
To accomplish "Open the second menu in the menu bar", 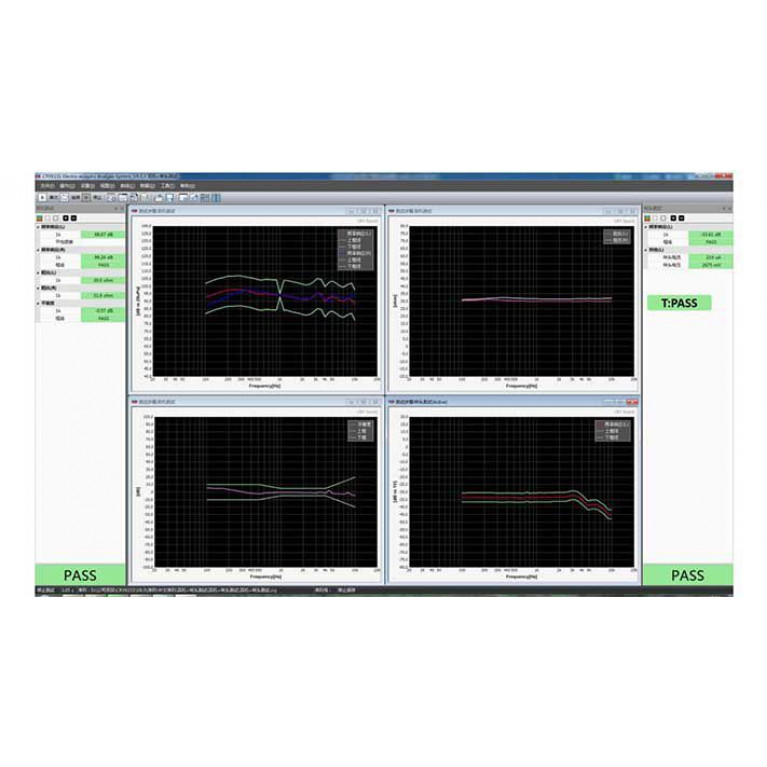I will point(67,186).
